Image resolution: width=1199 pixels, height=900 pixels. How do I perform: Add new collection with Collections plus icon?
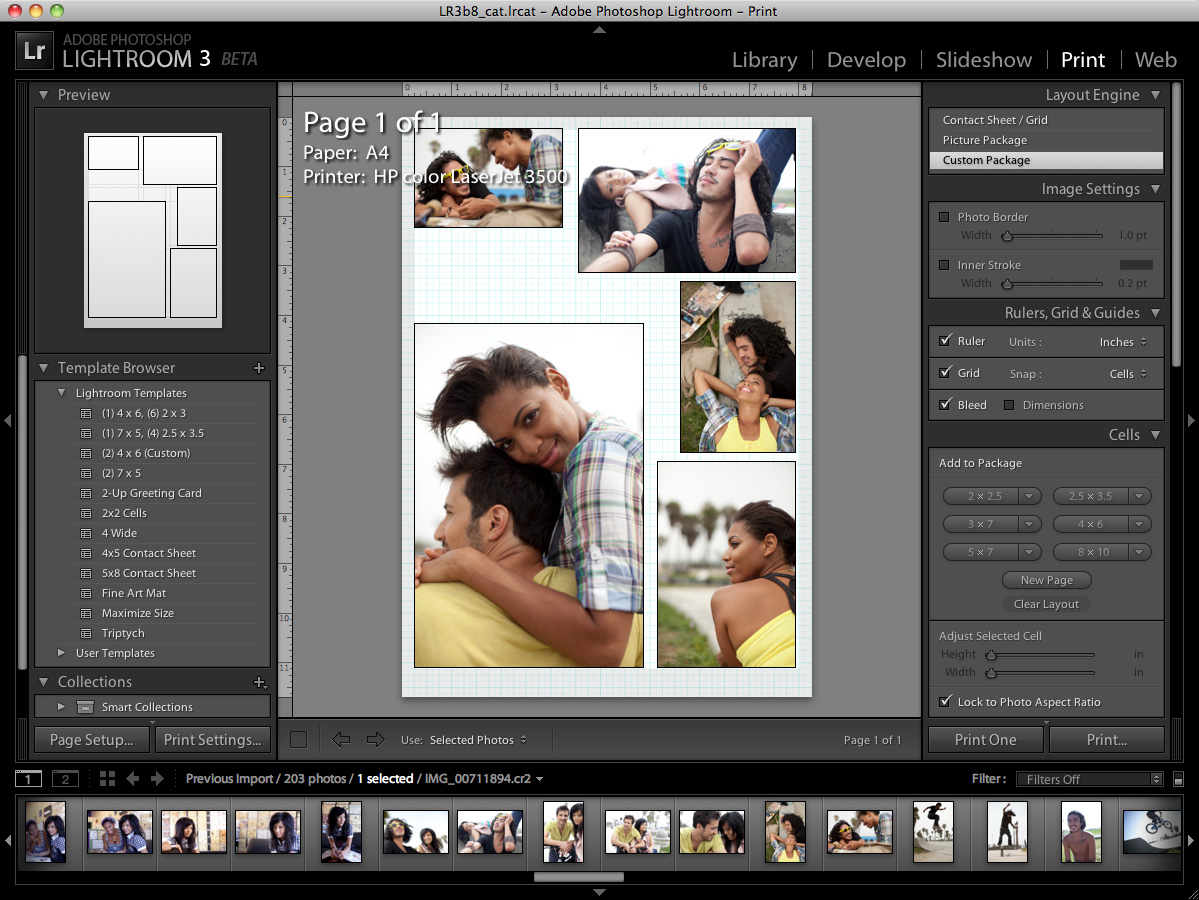[x=259, y=682]
